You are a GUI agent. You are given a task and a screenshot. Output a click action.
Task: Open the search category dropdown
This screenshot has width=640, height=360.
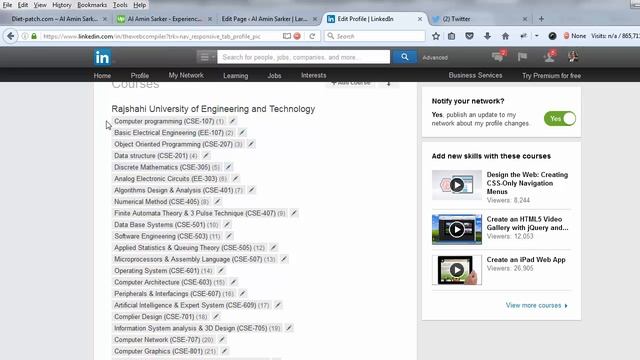pyautogui.click(x=206, y=57)
